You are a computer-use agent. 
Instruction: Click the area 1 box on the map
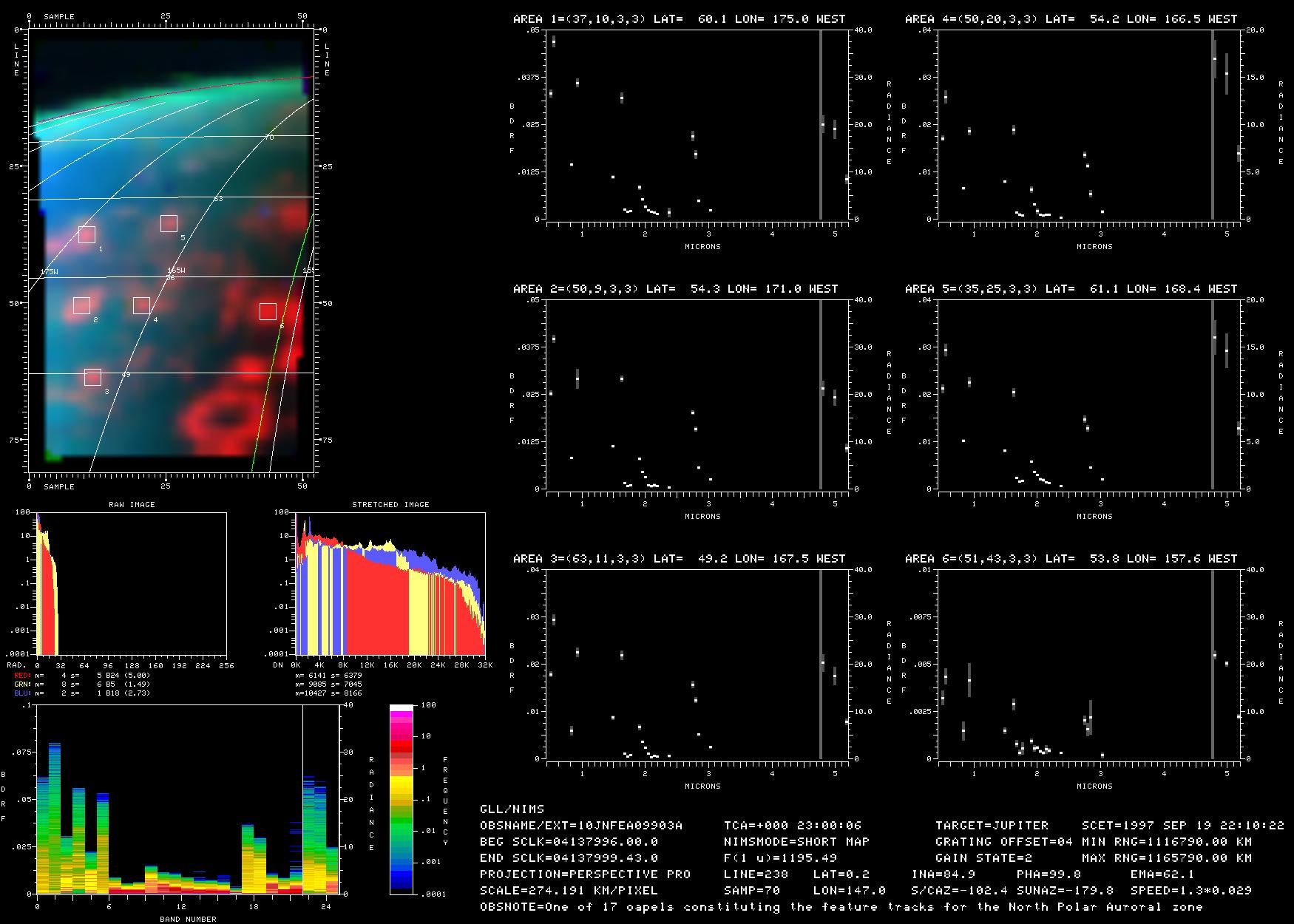point(87,234)
